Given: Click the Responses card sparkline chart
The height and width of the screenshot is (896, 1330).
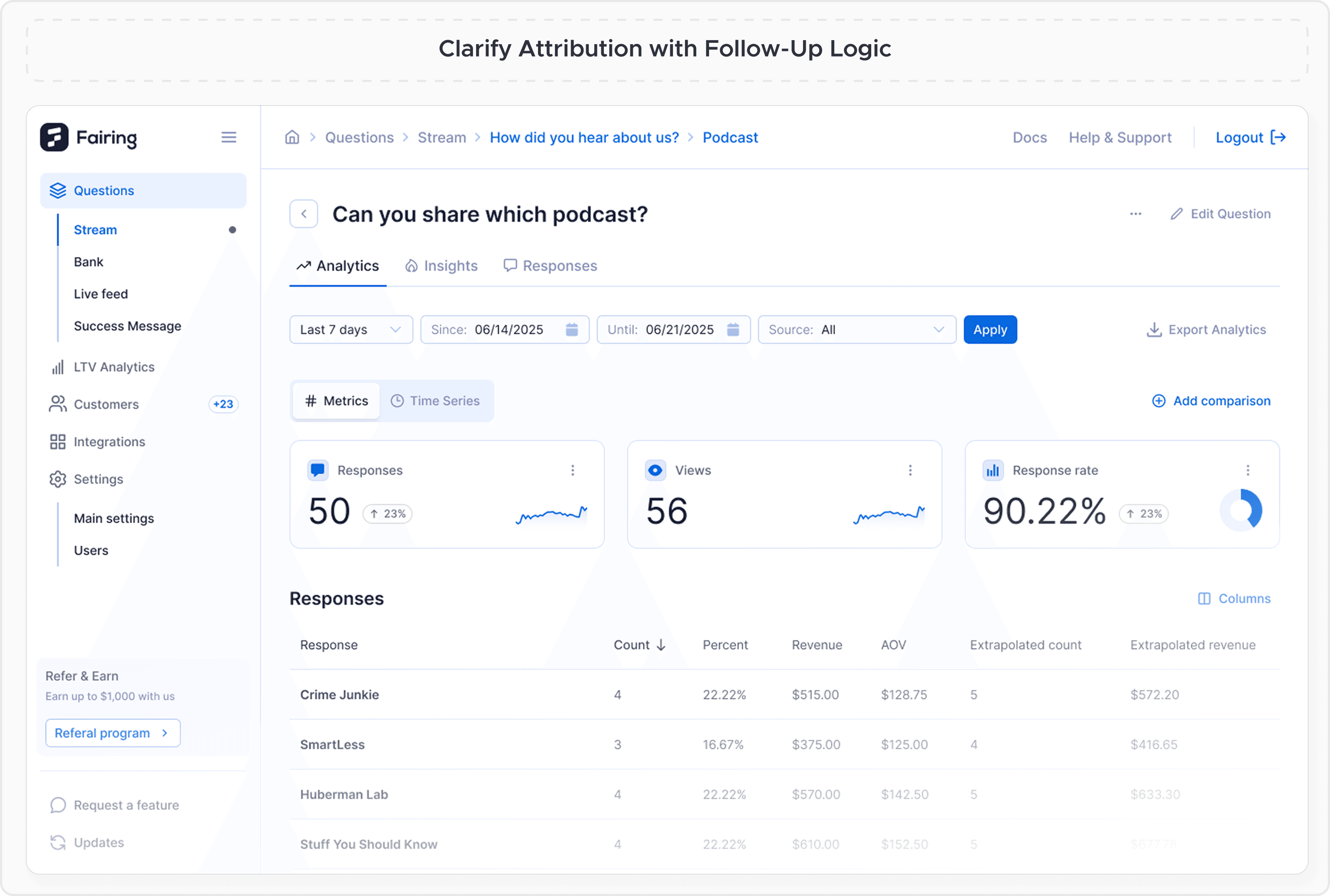Looking at the screenshot, I should [x=551, y=514].
